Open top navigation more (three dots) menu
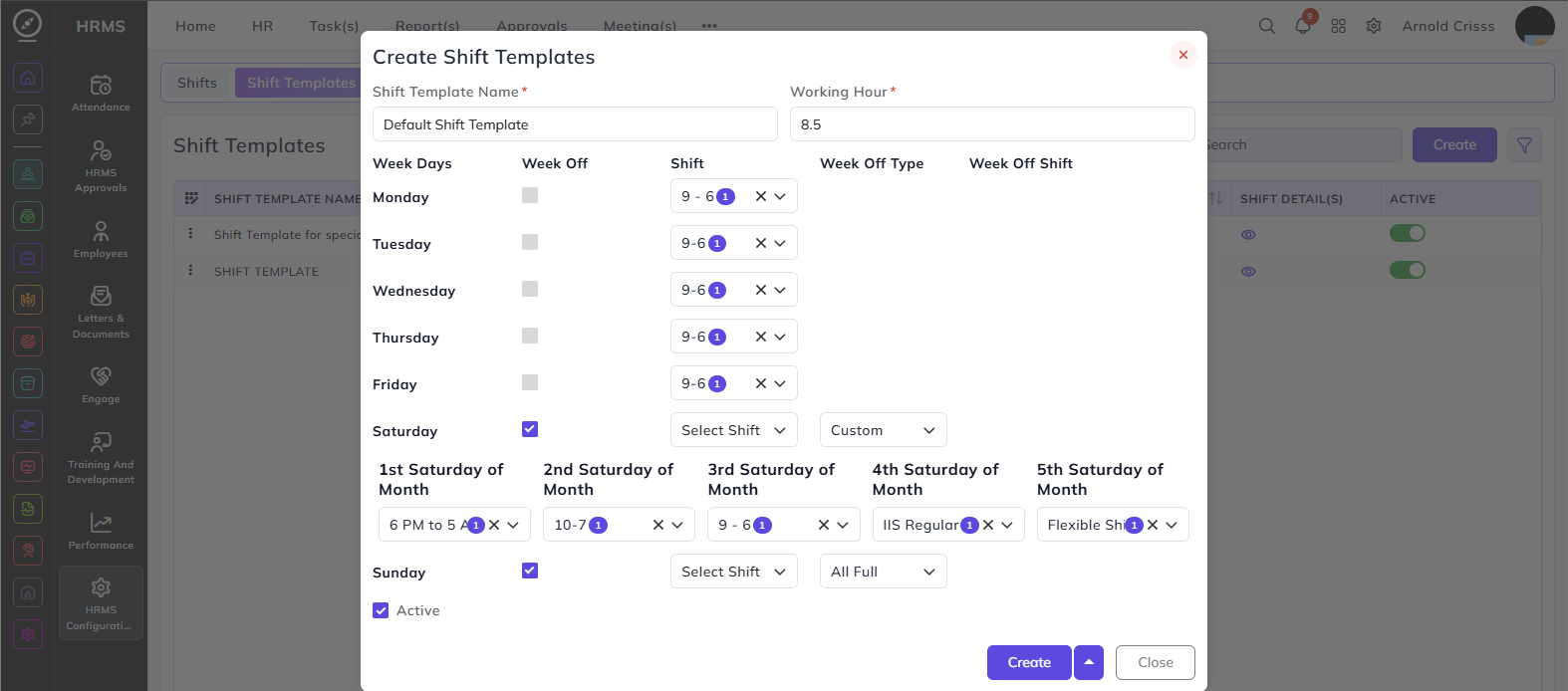This screenshot has height=691, width=1568. coord(709,26)
